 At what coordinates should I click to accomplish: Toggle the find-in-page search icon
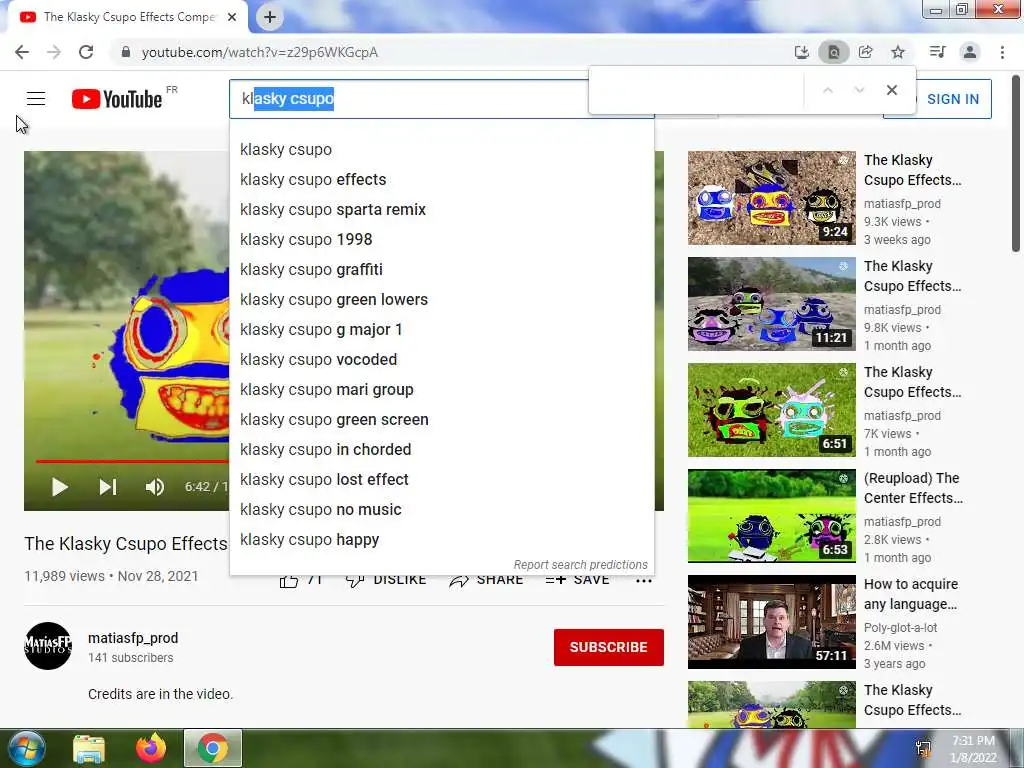pos(833,52)
